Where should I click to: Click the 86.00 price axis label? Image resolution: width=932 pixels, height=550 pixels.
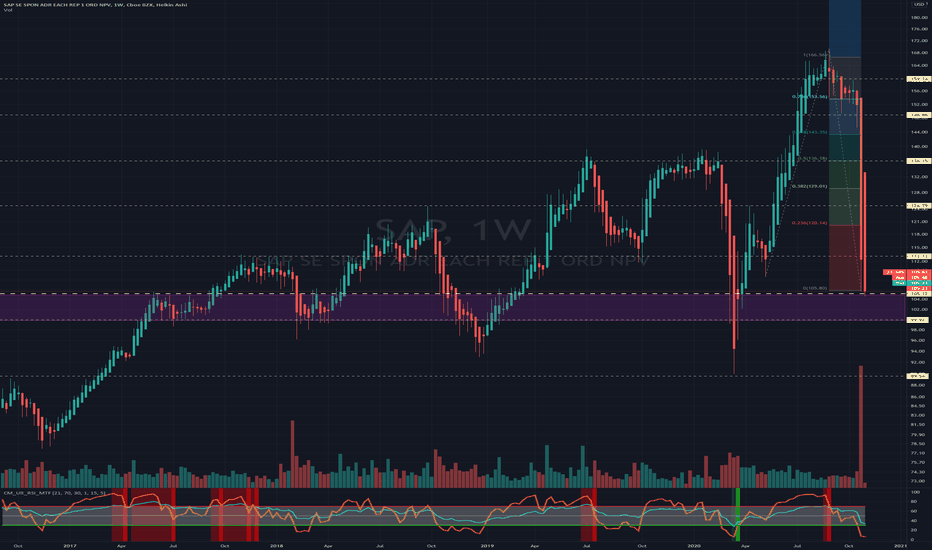919,397
